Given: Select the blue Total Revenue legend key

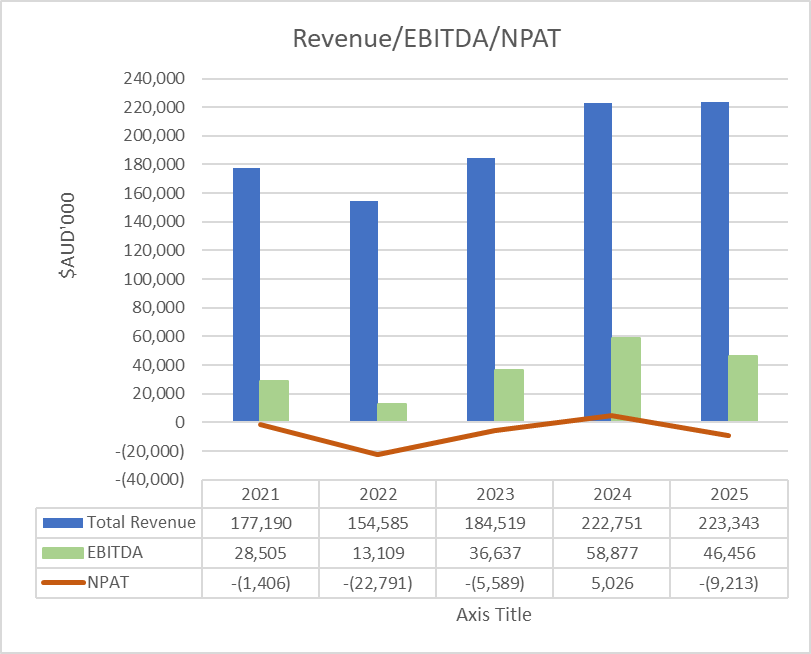Looking at the screenshot, I should click(62, 522).
